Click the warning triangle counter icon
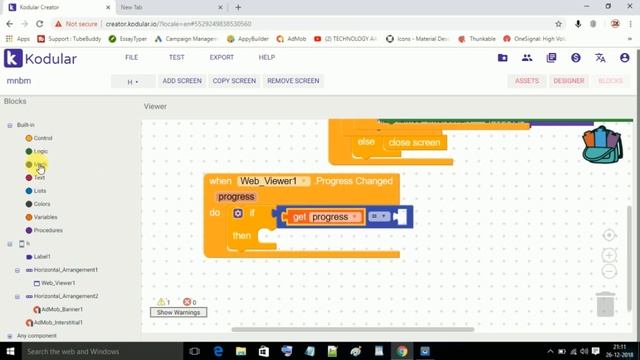640x360 pixels. coord(161,302)
